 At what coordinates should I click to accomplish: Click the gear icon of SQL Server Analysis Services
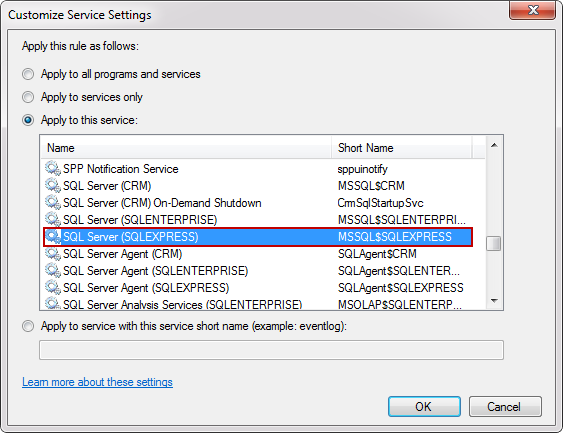click(x=53, y=303)
